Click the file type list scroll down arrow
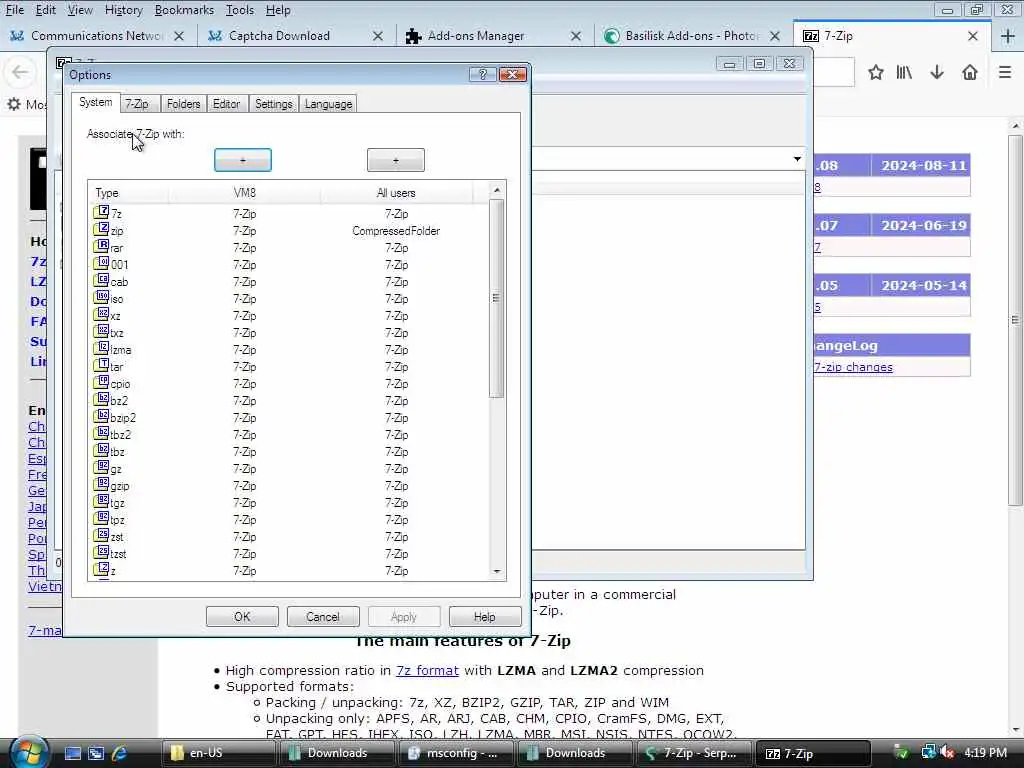 coord(497,571)
